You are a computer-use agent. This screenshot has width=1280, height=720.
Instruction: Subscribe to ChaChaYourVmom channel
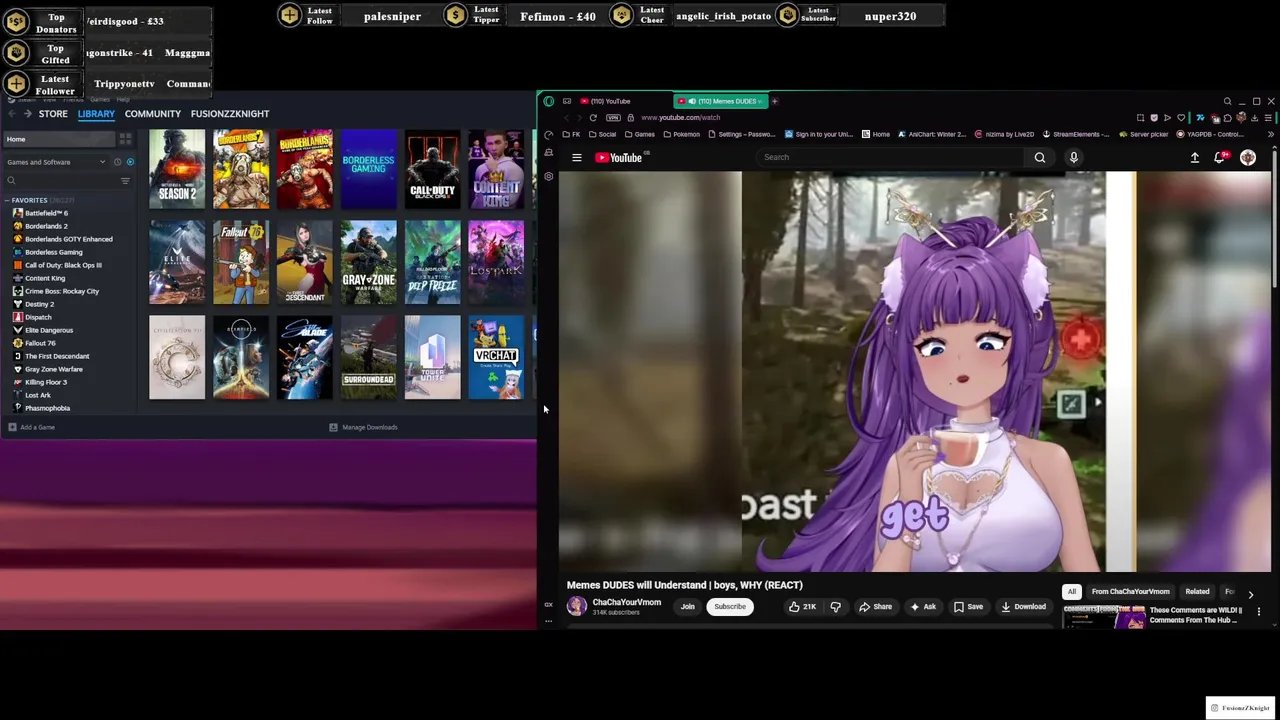pos(729,606)
